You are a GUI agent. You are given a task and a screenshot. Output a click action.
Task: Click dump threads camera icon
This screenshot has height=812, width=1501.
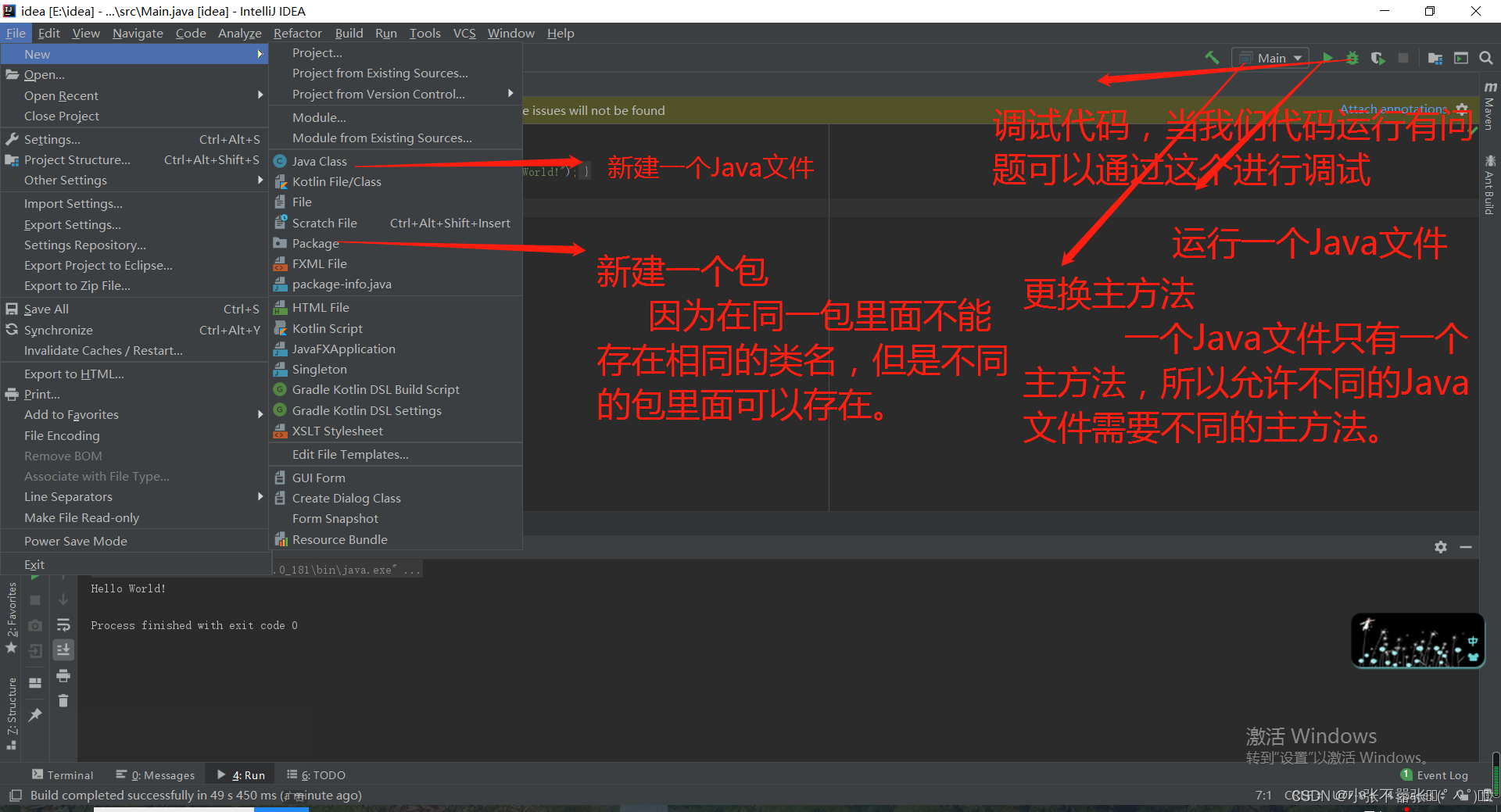click(x=35, y=625)
